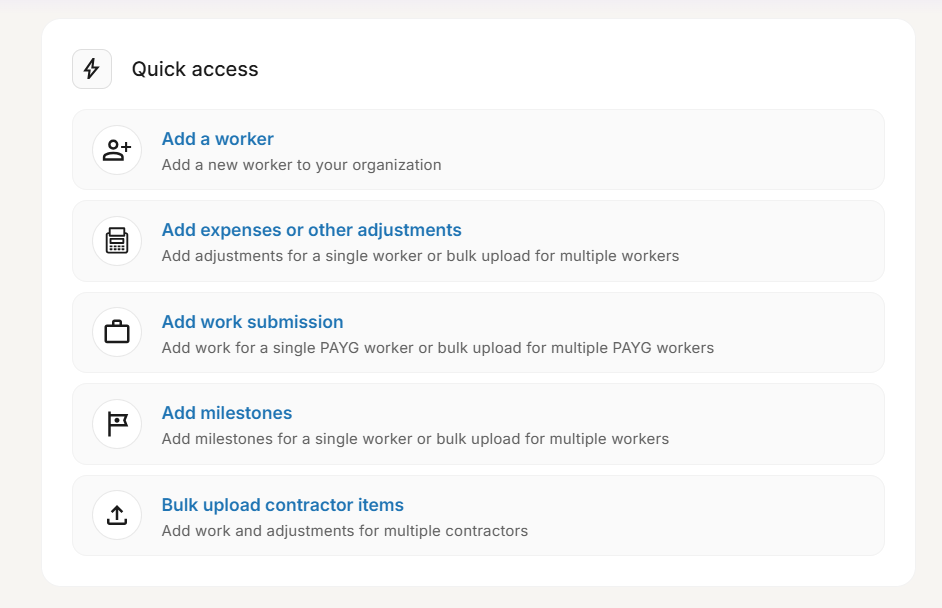Go to 'Add work submission'
The width and height of the screenshot is (942, 608).
click(252, 322)
